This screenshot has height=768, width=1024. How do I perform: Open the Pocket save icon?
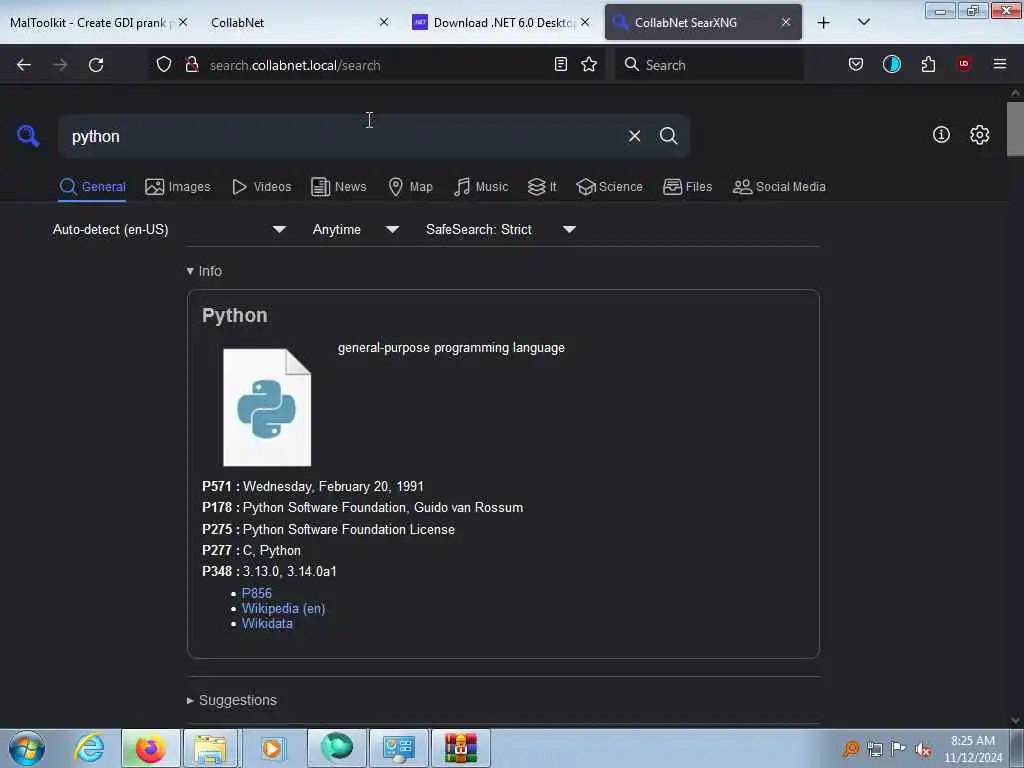(x=856, y=64)
